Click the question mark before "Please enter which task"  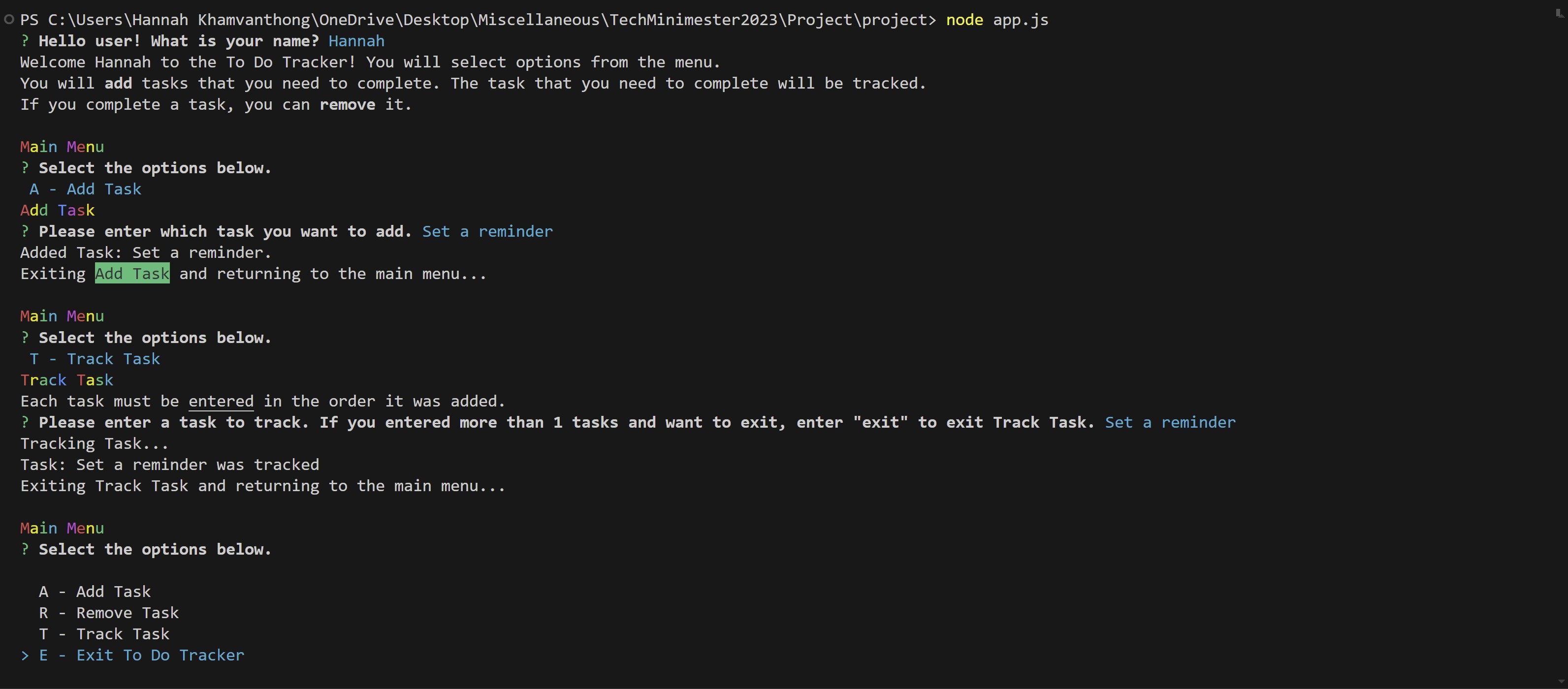(x=25, y=232)
